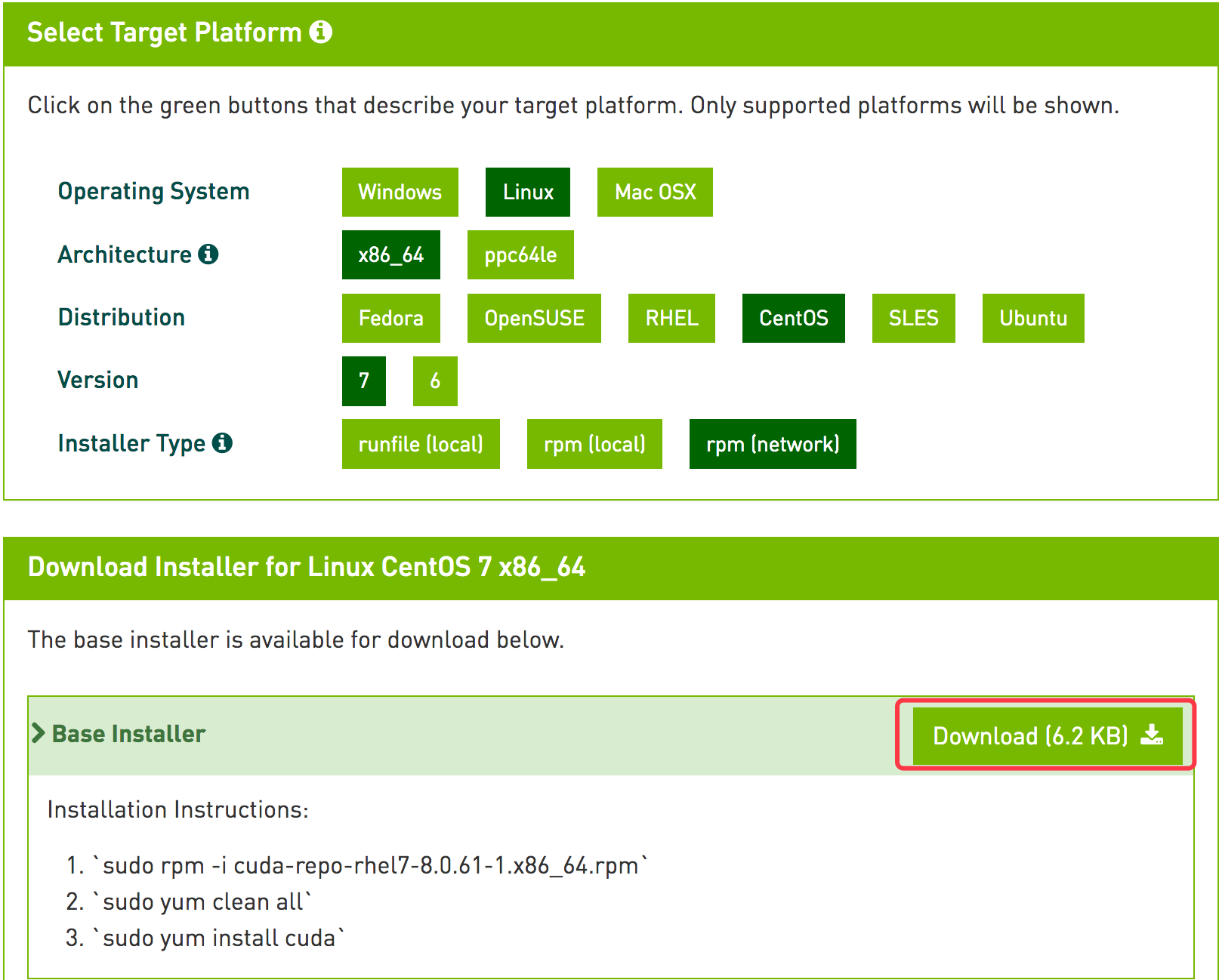Click the Installer Type info icon

(222, 442)
